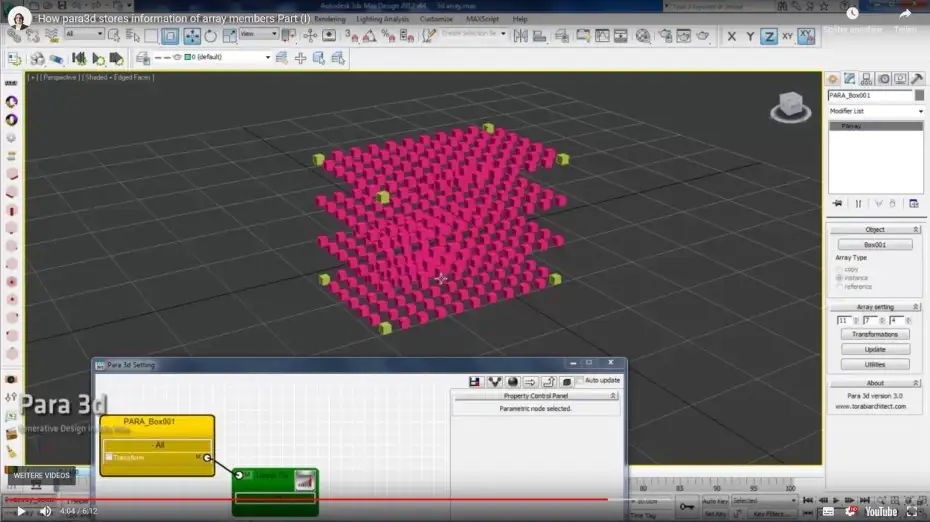Toggle the Percent Snap icon
This screenshot has height=522, width=930.
point(388,36)
